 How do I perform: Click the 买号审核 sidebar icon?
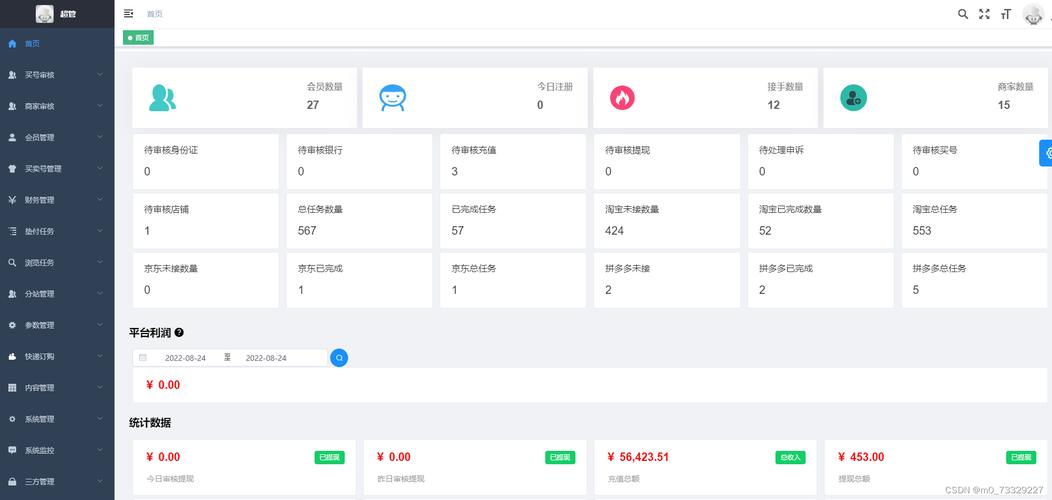tap(12, 75)
